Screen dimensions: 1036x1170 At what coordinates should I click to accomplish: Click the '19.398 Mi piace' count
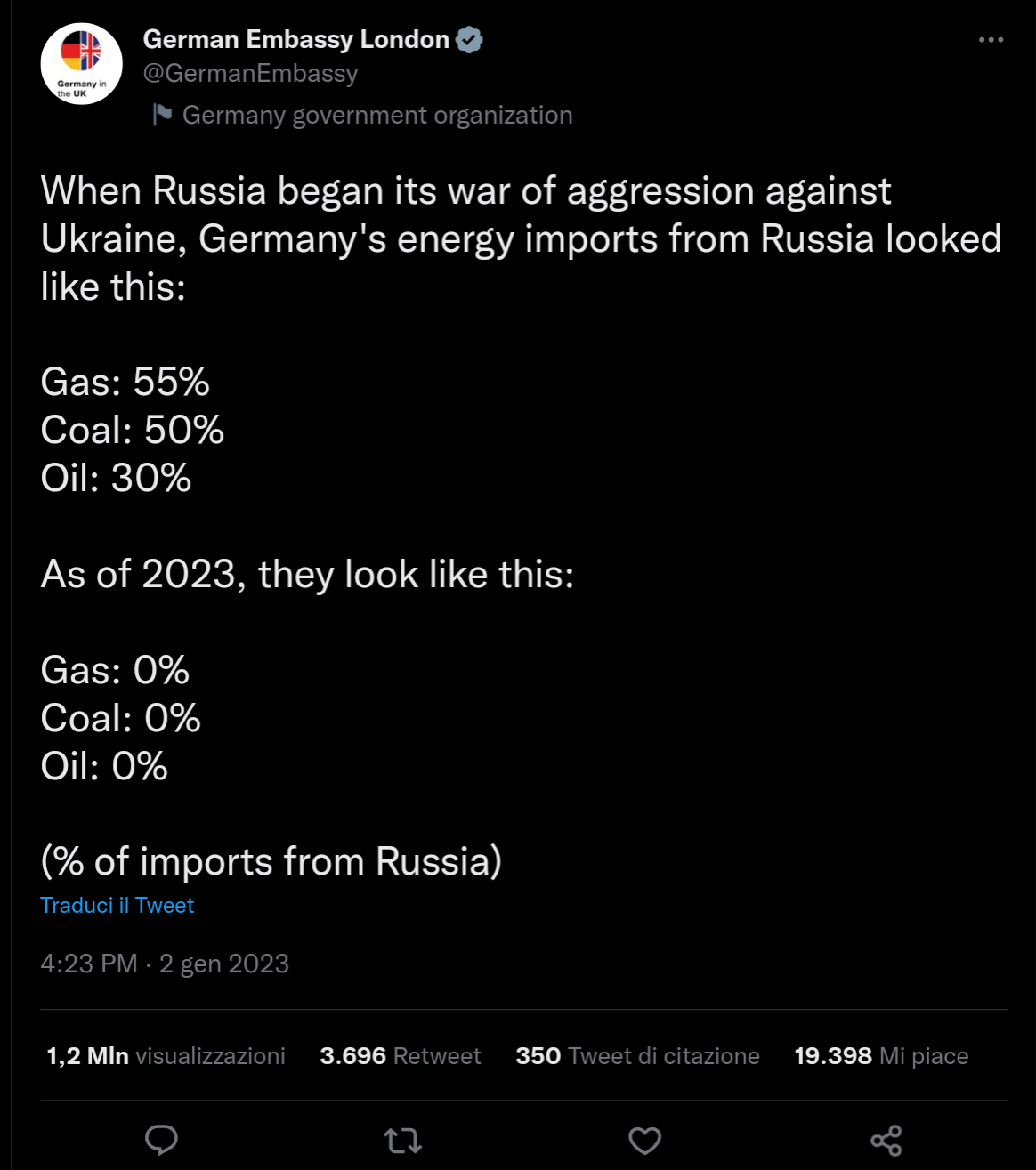(x=881, y=1056)
